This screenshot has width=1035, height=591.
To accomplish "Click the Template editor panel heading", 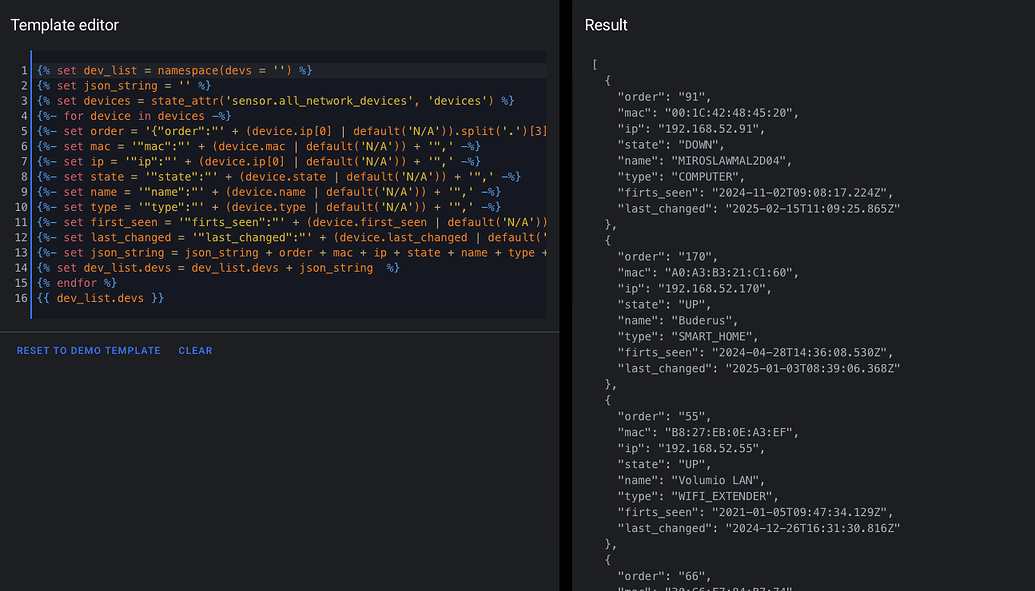I will click(x=64, y=25).
